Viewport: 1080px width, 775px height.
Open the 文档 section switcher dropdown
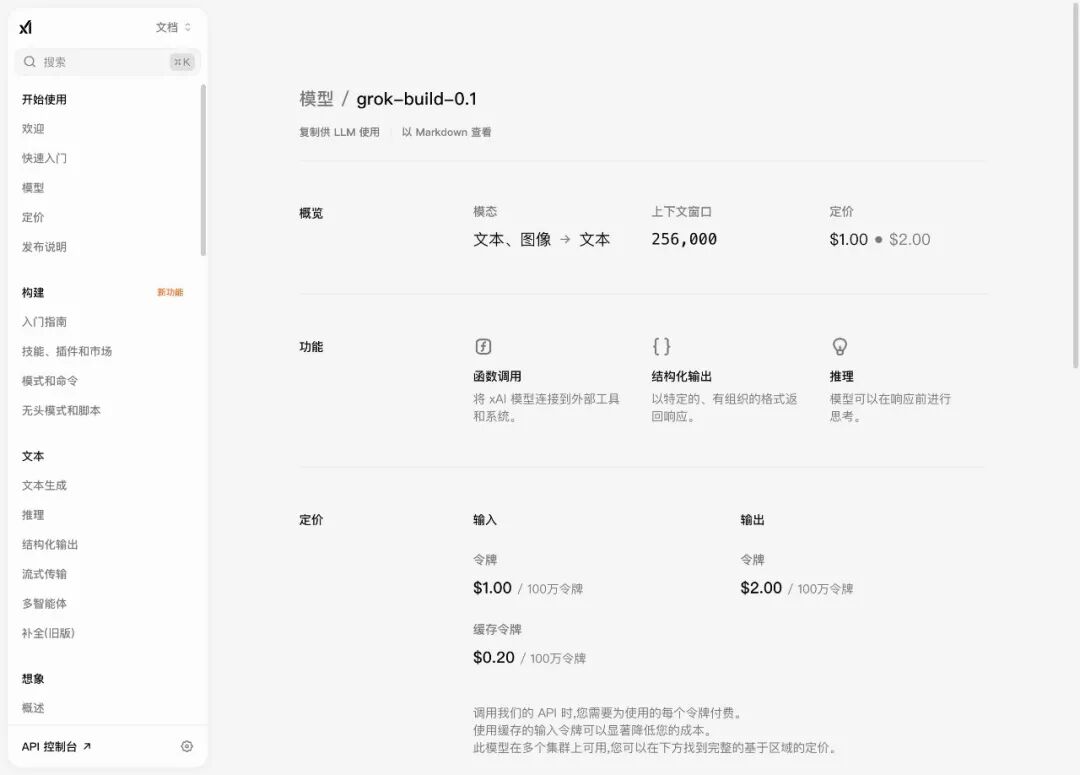pyautogui.click(x=173, y=27)
